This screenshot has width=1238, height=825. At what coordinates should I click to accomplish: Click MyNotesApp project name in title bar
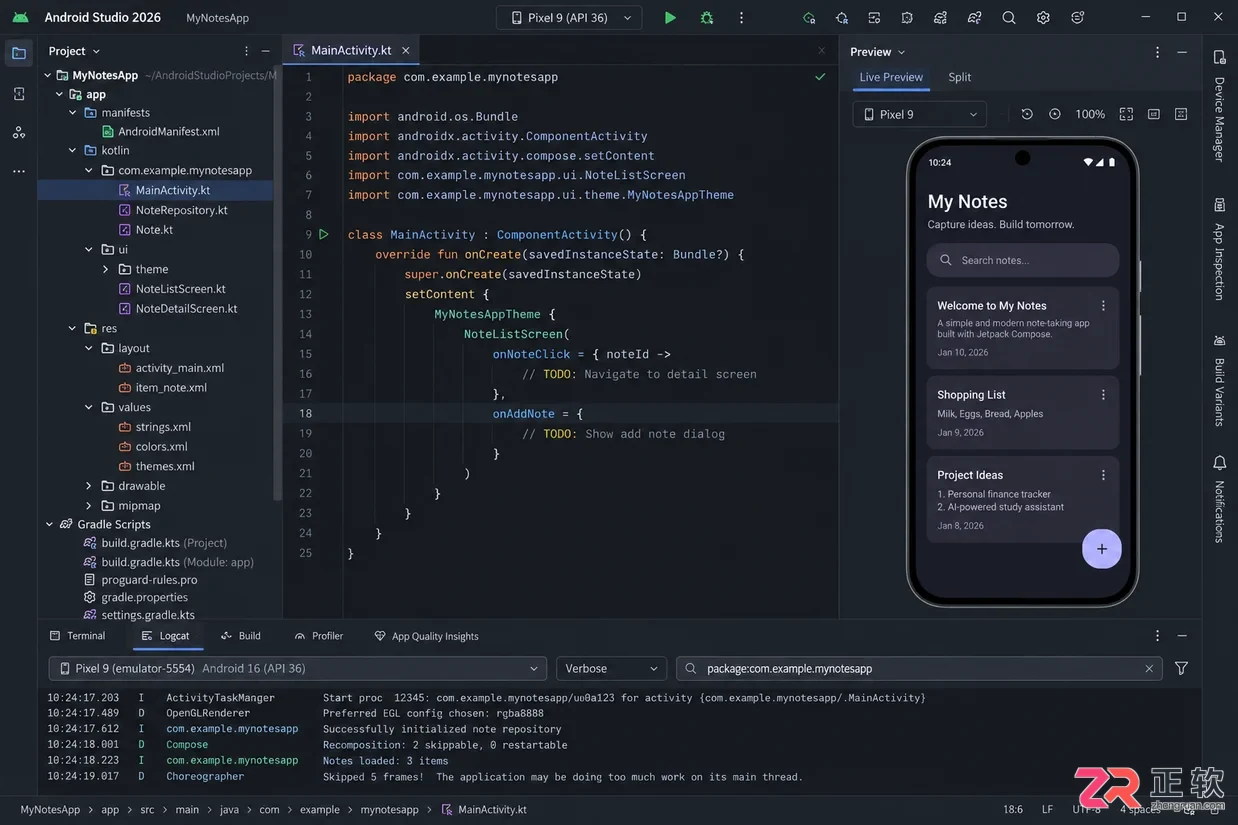[217, 18]
